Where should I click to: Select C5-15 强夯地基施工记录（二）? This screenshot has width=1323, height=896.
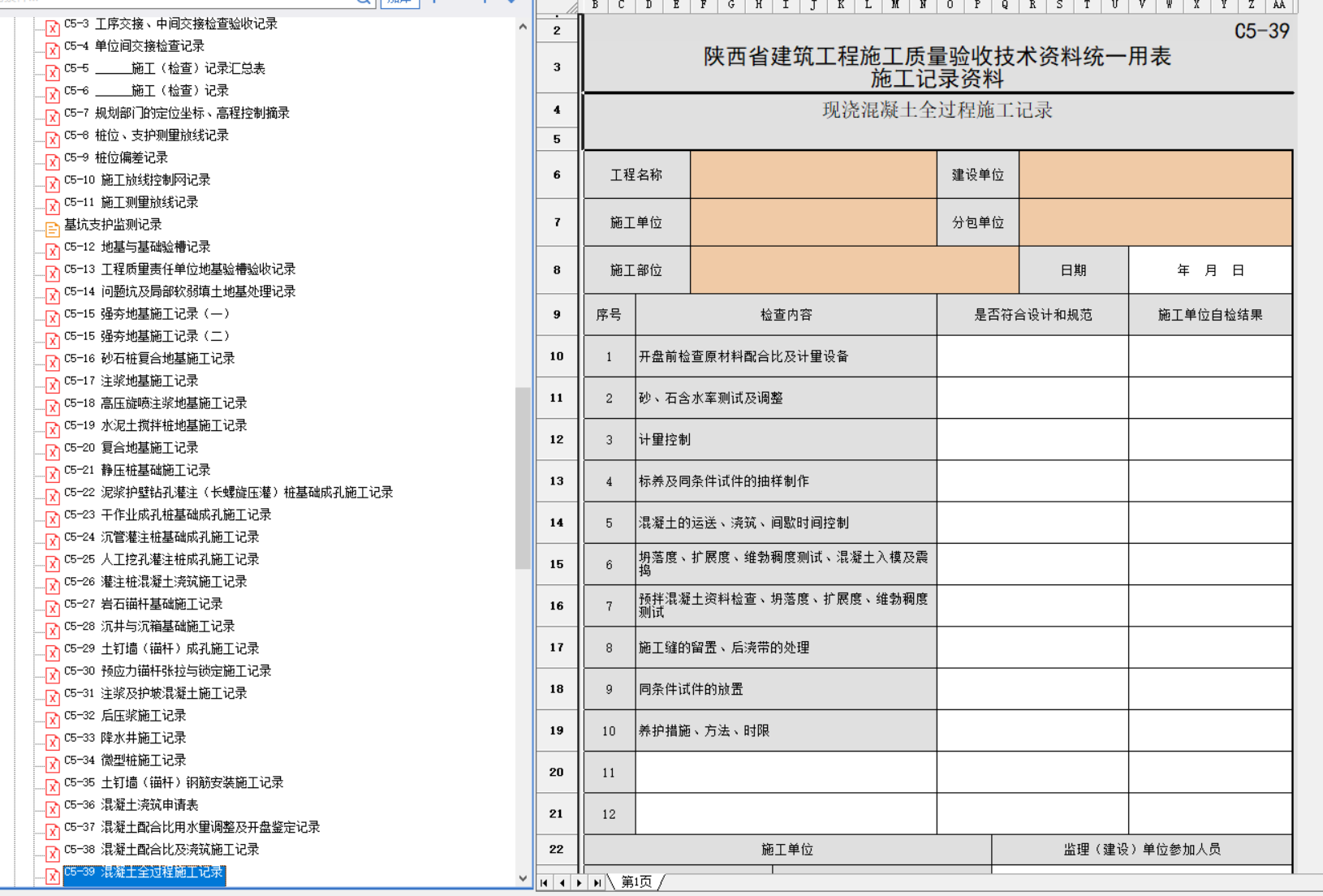tap(147, 336)
